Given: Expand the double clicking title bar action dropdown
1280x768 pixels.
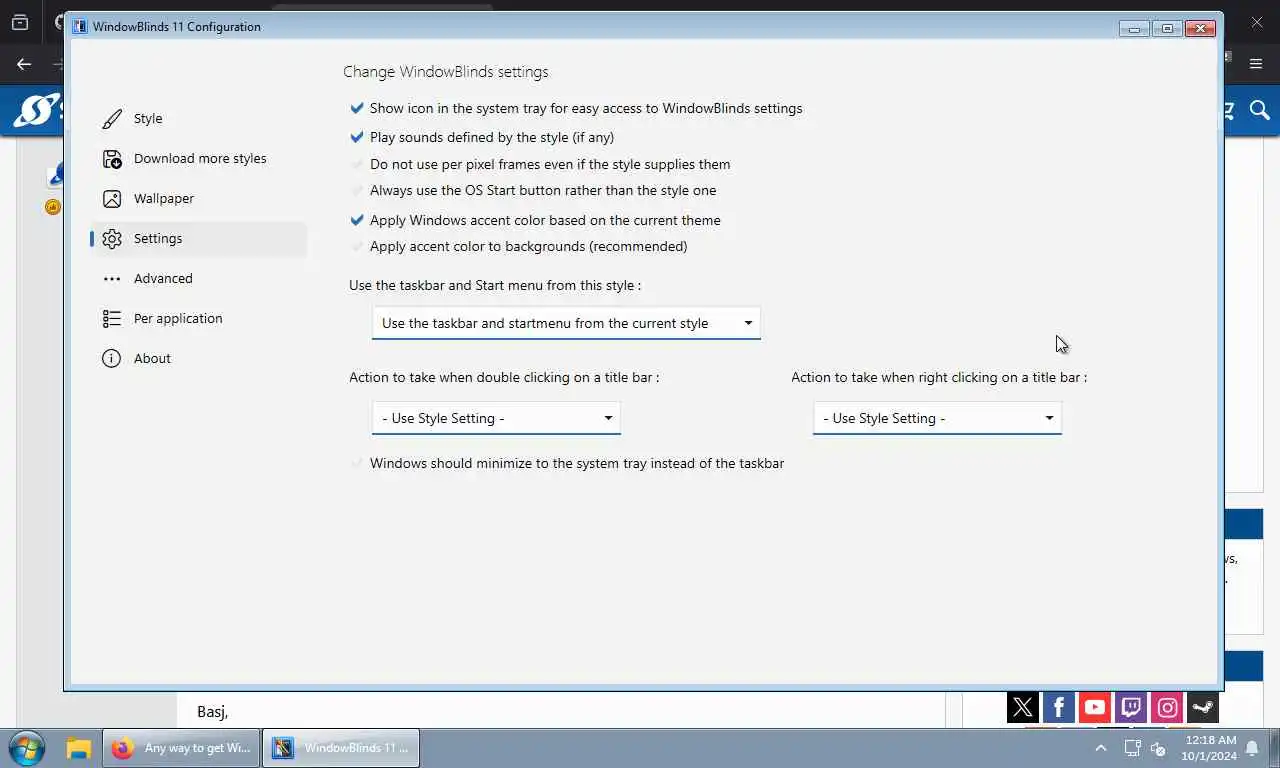Looking at the screenshot, I should 496,418.
